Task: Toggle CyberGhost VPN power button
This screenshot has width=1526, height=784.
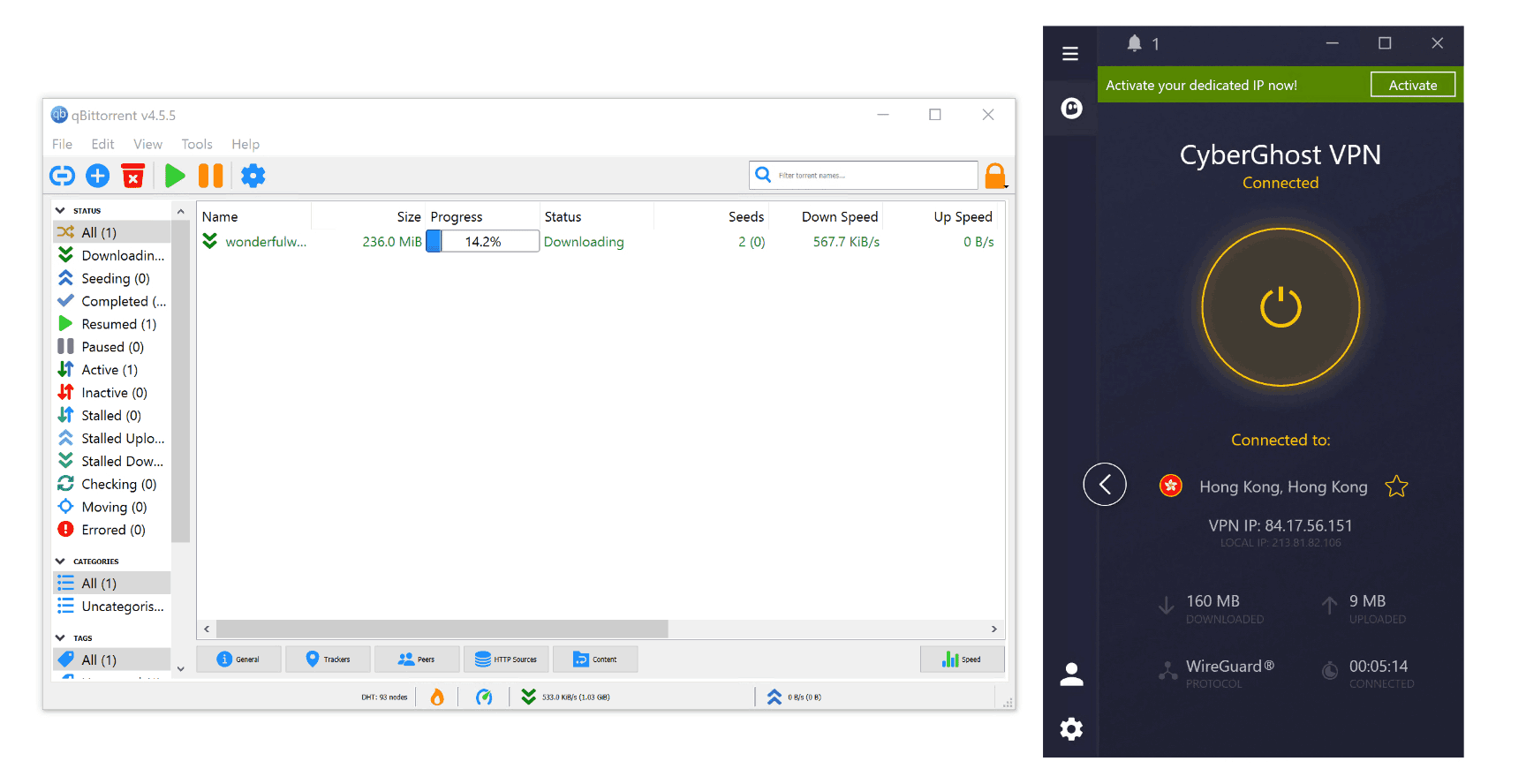Action: pos(1280,307)
